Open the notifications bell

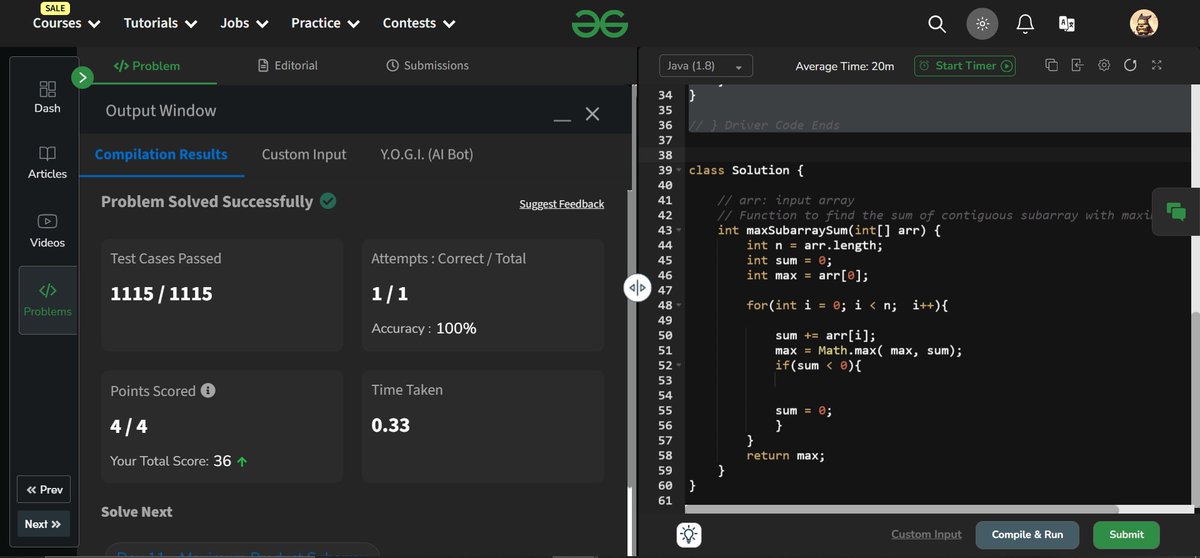[1025, 23]
